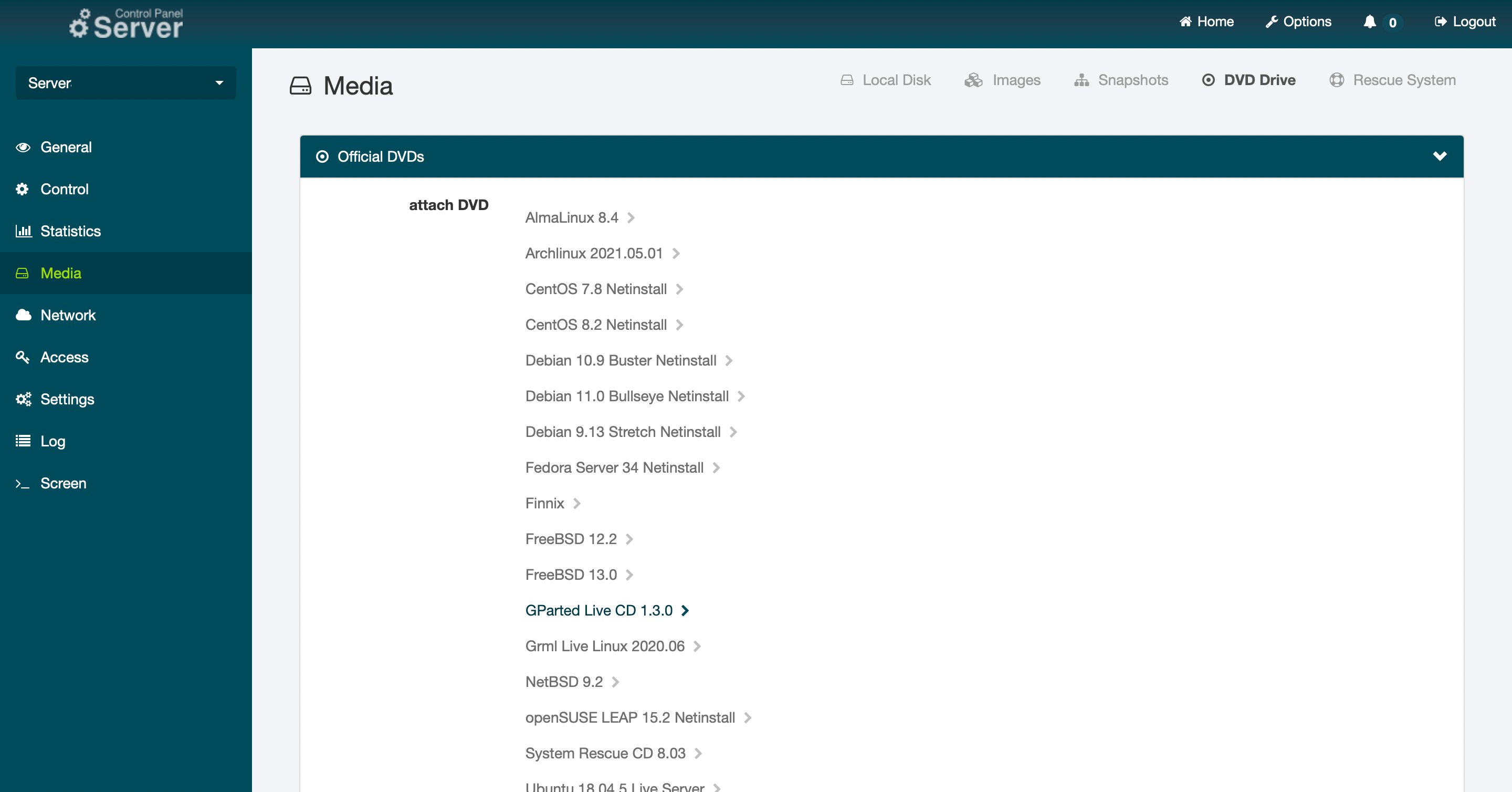Image resolution: width=1512 pixels, height=792 pixels.
Task: Click the Network cloud icon
Action: (x=24, y=315)
